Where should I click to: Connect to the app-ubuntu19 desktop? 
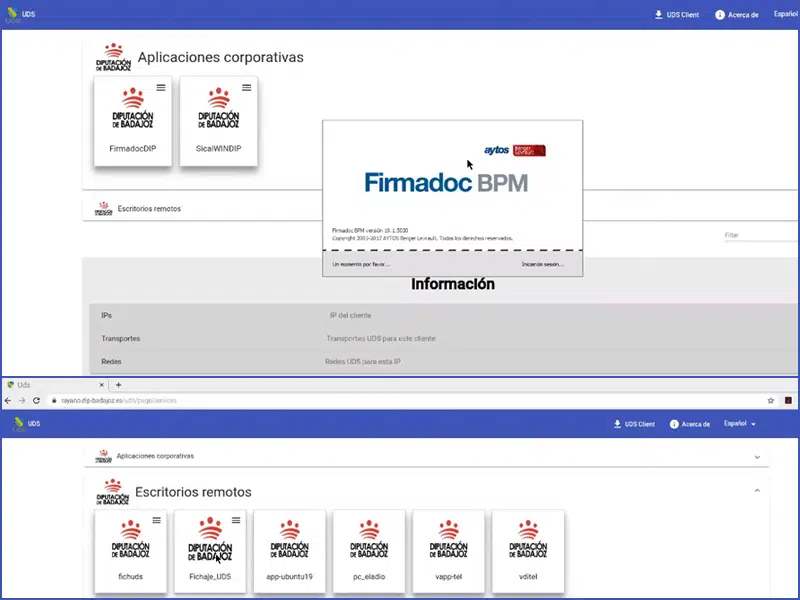pos(290,550)
